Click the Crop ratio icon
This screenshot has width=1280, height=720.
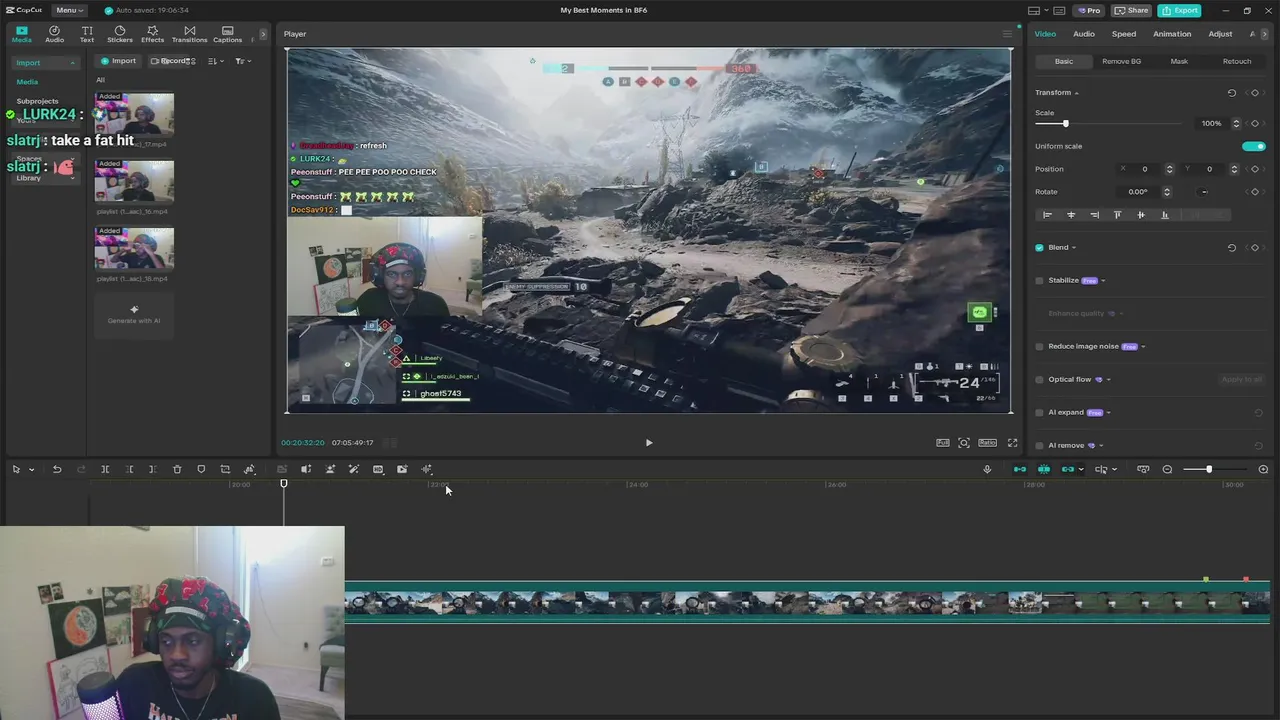point(225,469)
